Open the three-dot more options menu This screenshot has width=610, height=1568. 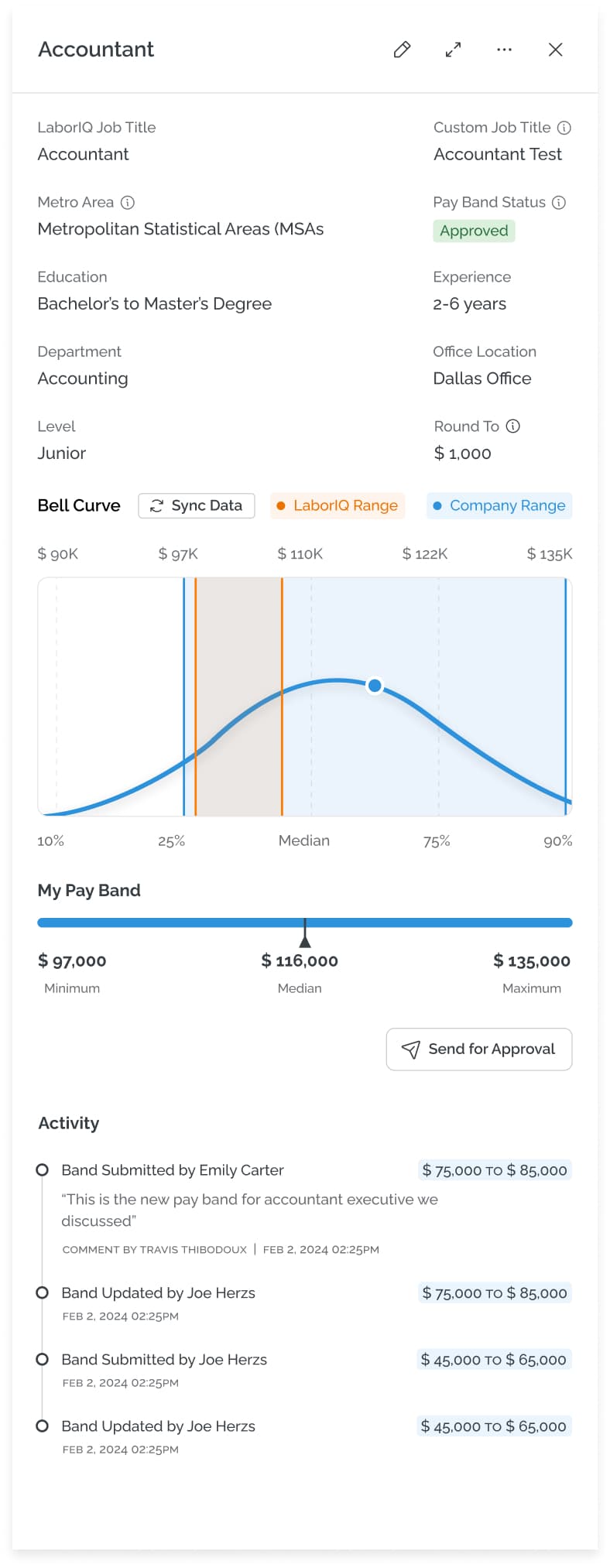pyautogui.click(x=504, y=50)
